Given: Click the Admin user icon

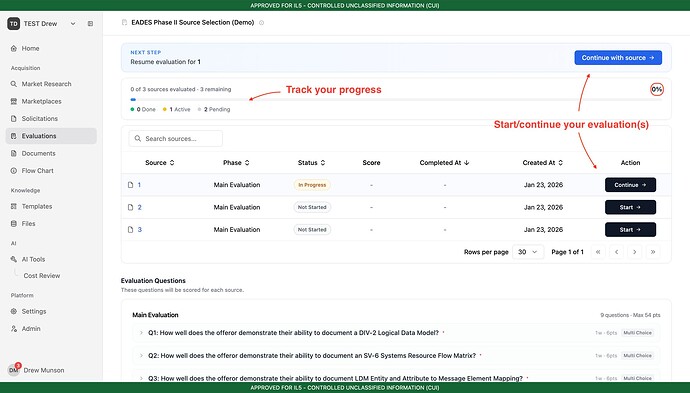Looking at the screenshot, I should click(x=14, y=329).
